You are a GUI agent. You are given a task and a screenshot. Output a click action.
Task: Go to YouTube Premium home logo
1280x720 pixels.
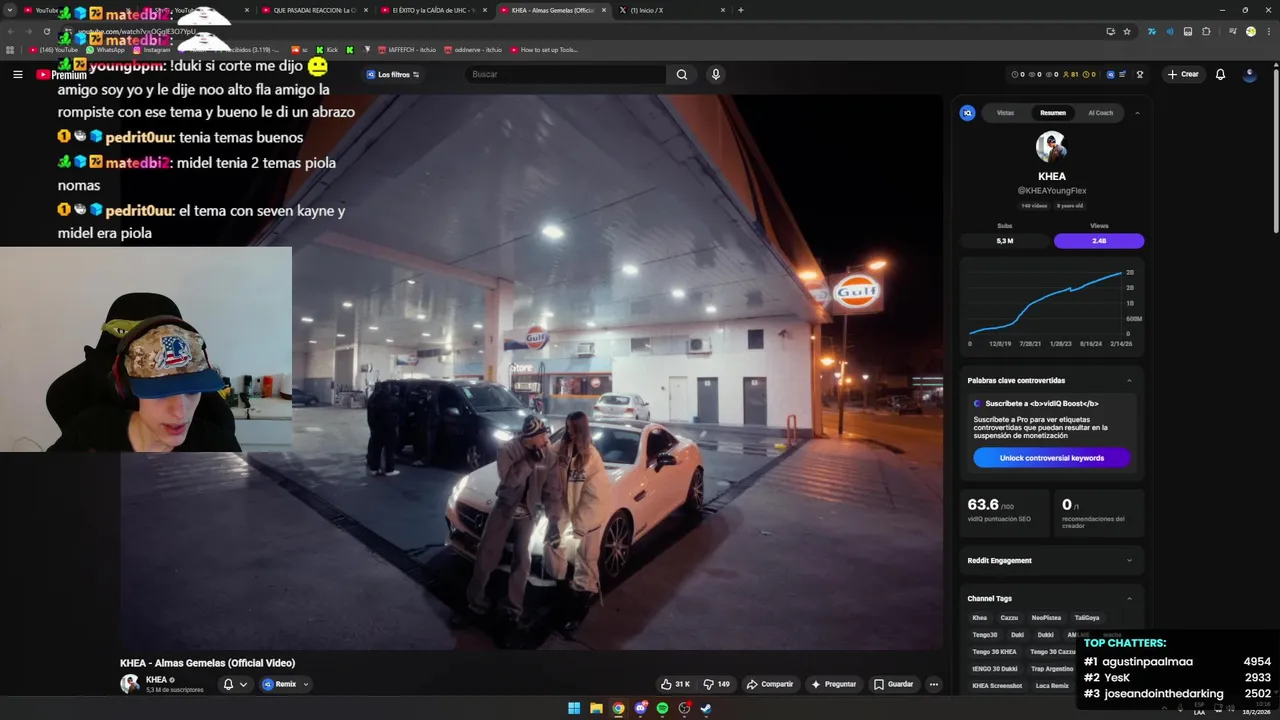point(61,75)
